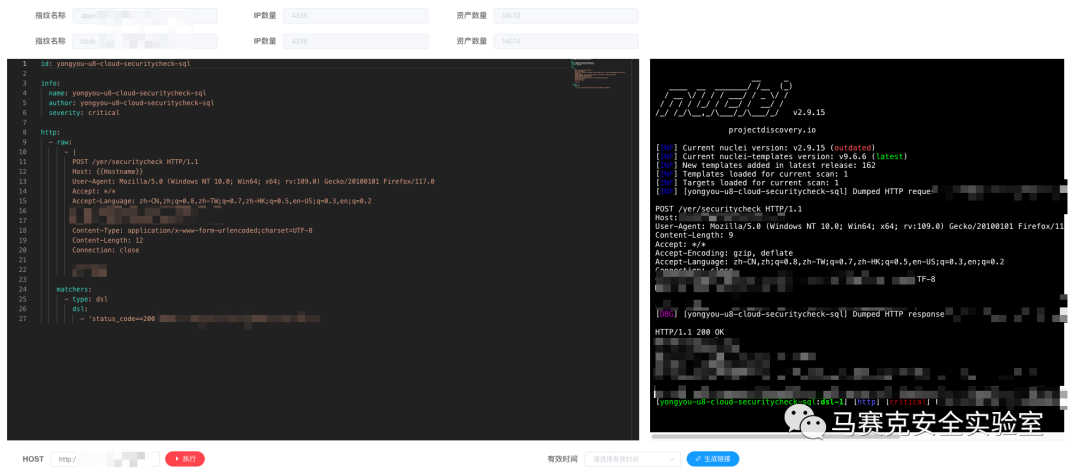Click the User-Agent line in the editor
The image size is (1080, 472).
[253, 181]
